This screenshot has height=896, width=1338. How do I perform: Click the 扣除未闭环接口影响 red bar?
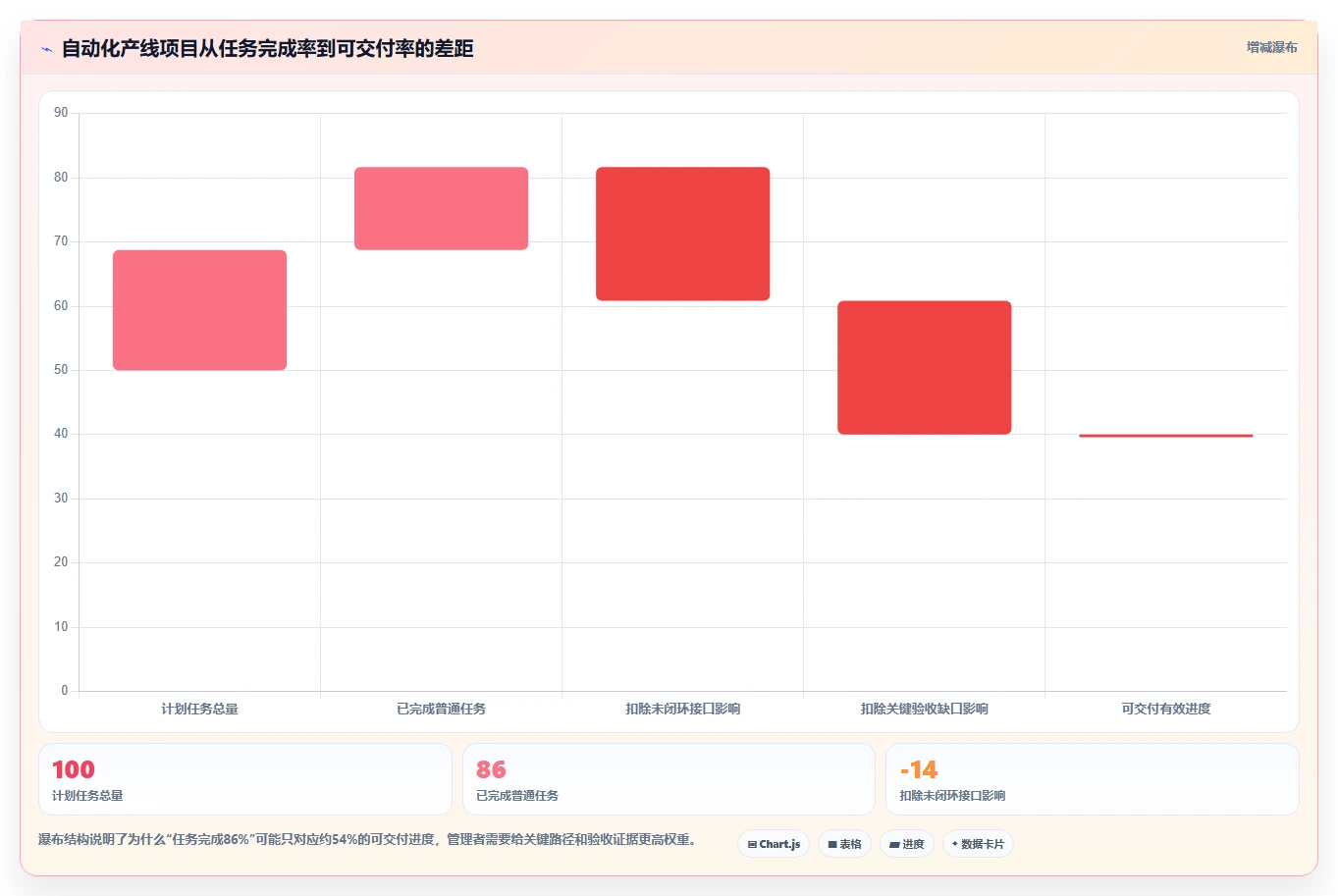(x=683, y=234)
